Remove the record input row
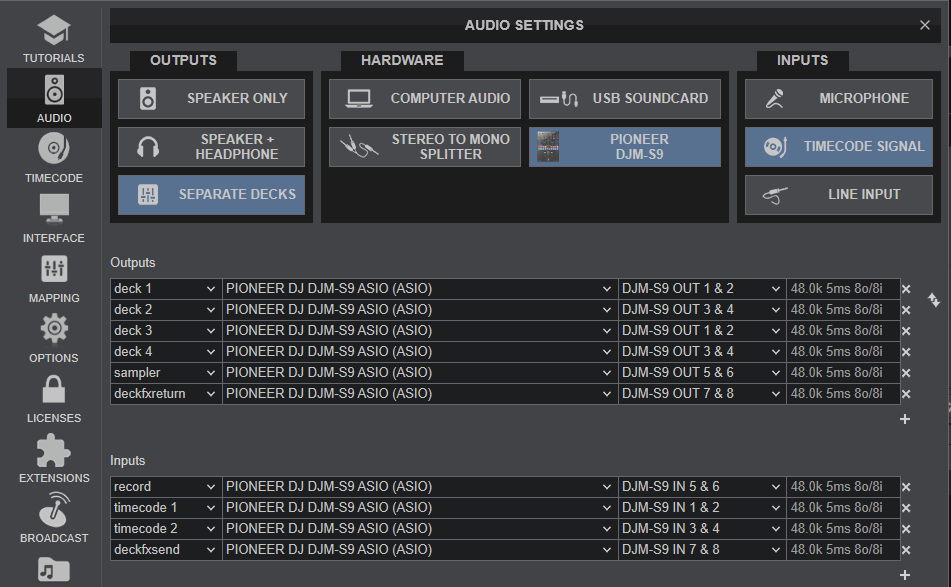The width and height of the screenshot is (951, 587). point(906,487)
